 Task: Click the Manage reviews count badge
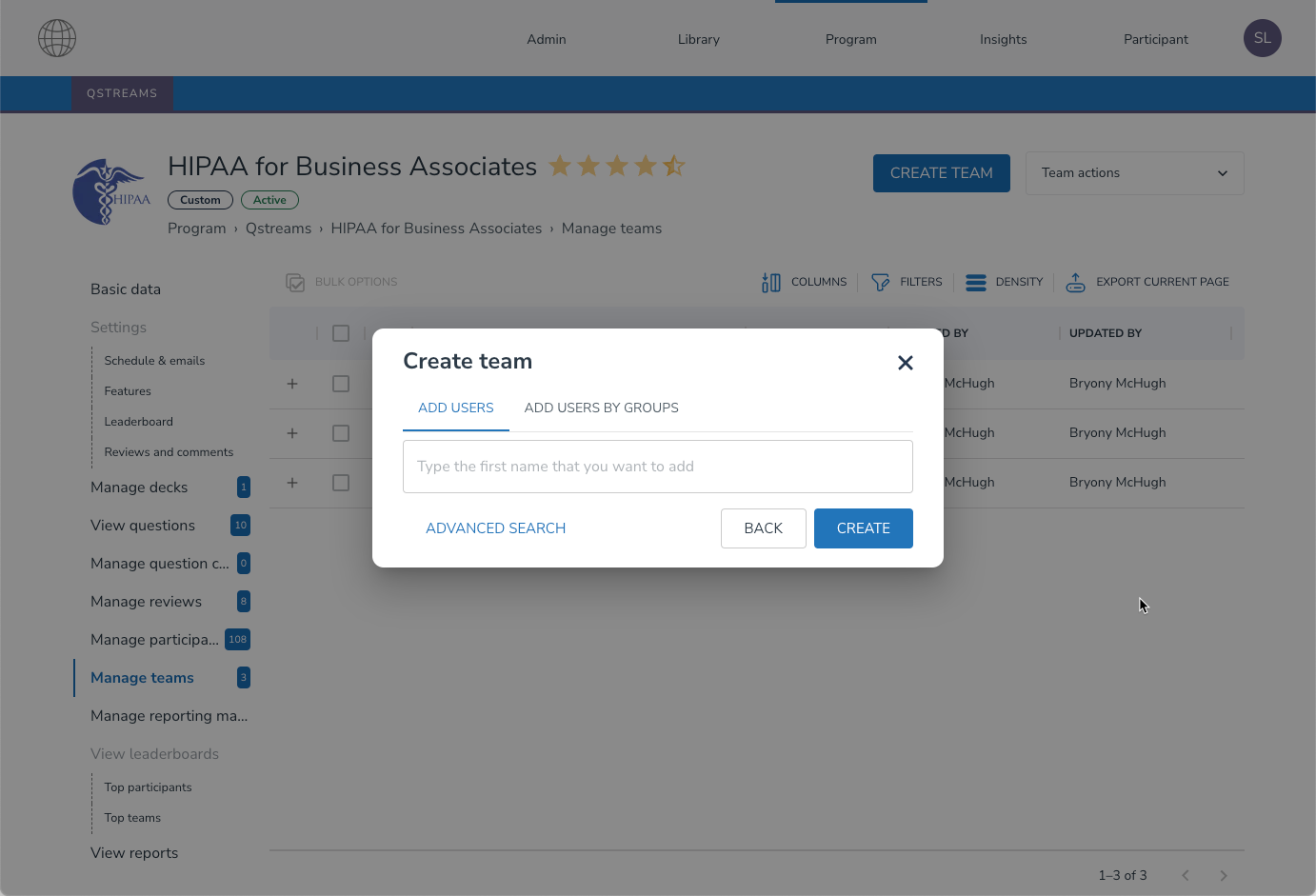(x=244, y=602)
